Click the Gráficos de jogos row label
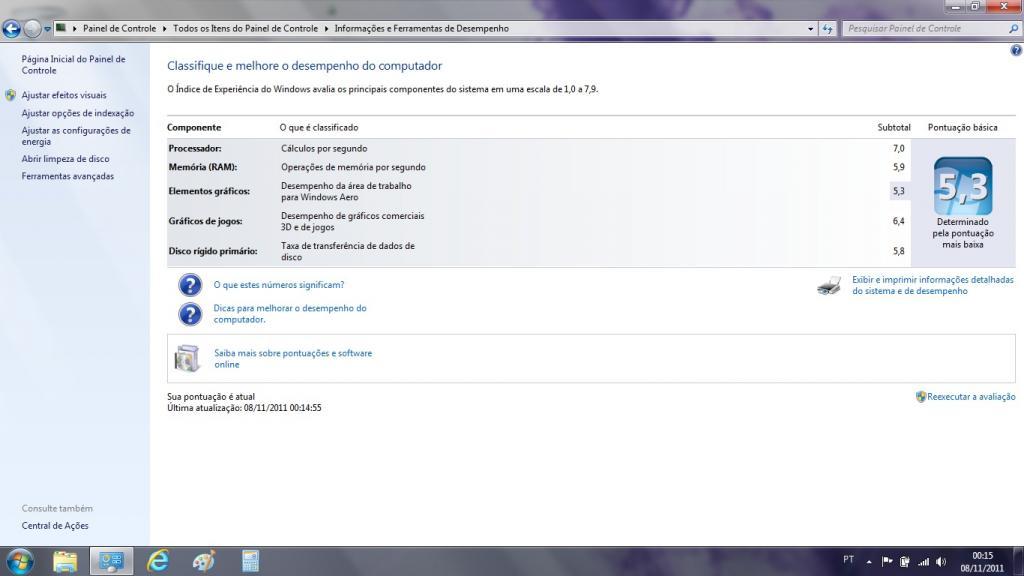The image size is (1024, 576). pos(205,221)
